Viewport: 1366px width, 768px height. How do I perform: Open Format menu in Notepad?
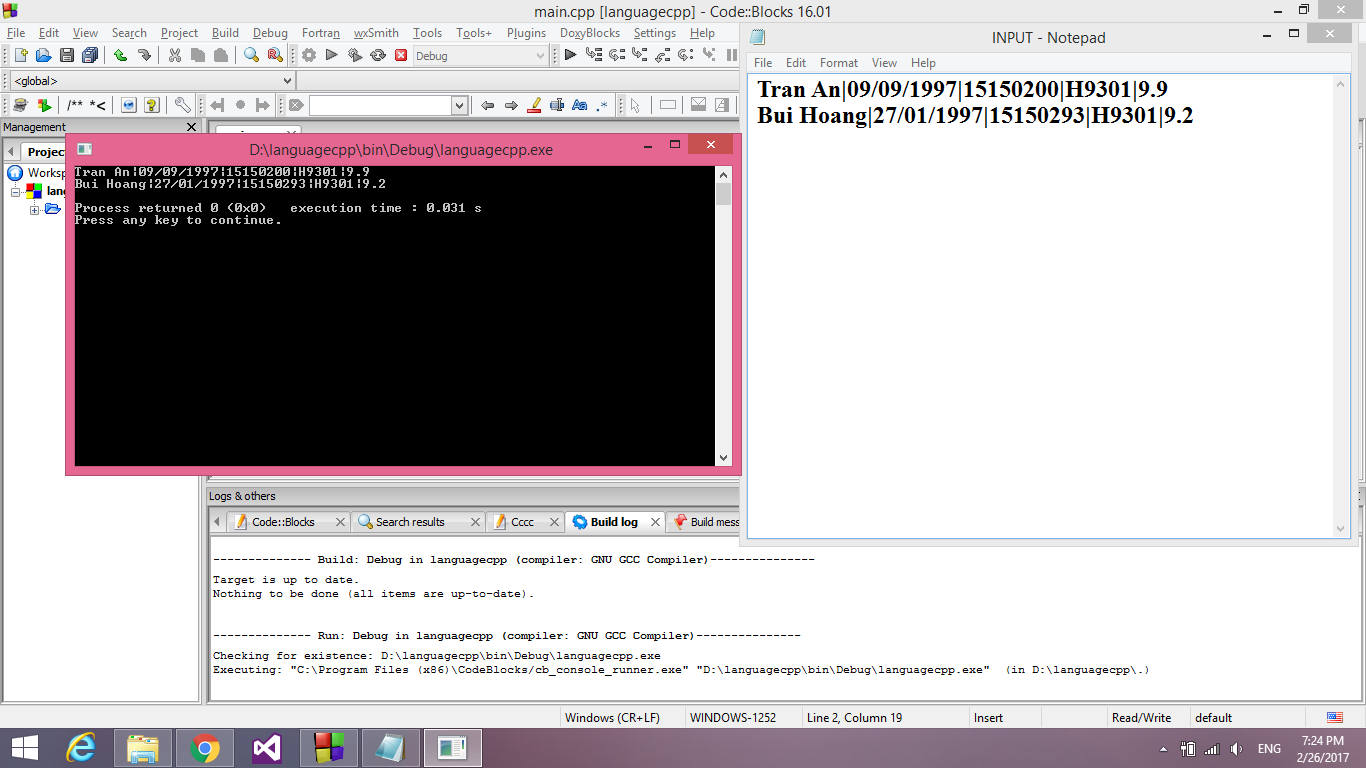point(838,62)
